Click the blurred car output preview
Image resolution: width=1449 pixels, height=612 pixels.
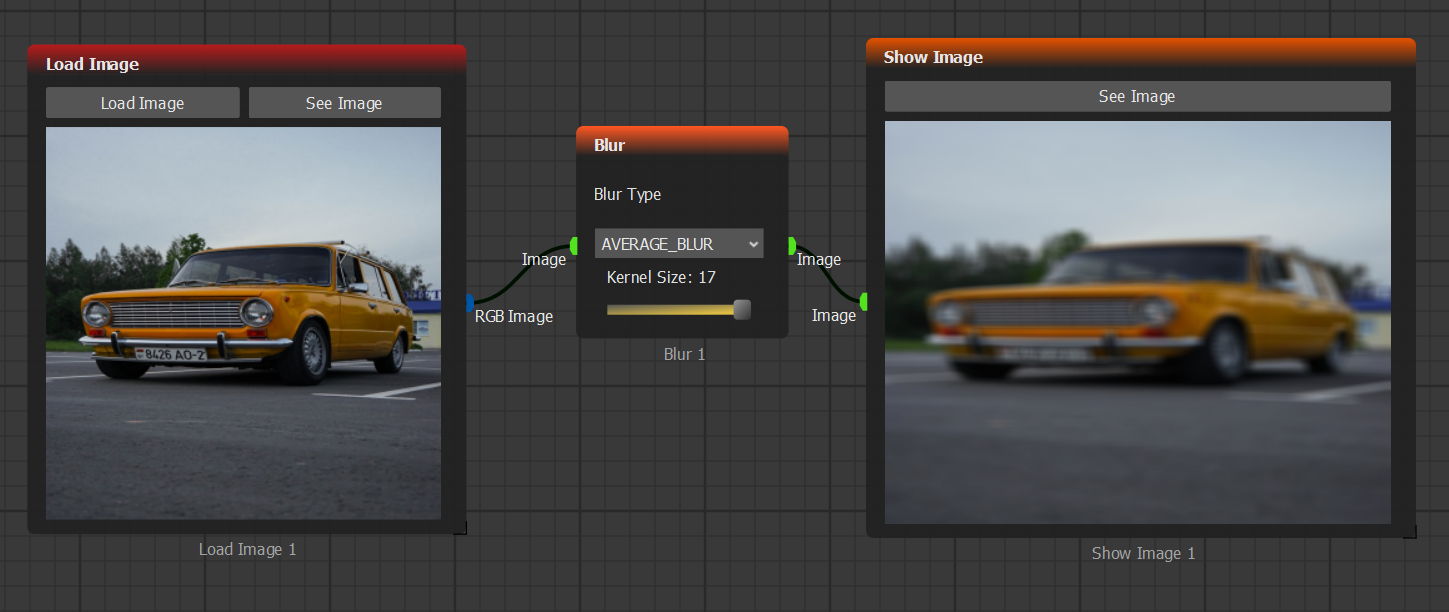[x=1137, y=322]
